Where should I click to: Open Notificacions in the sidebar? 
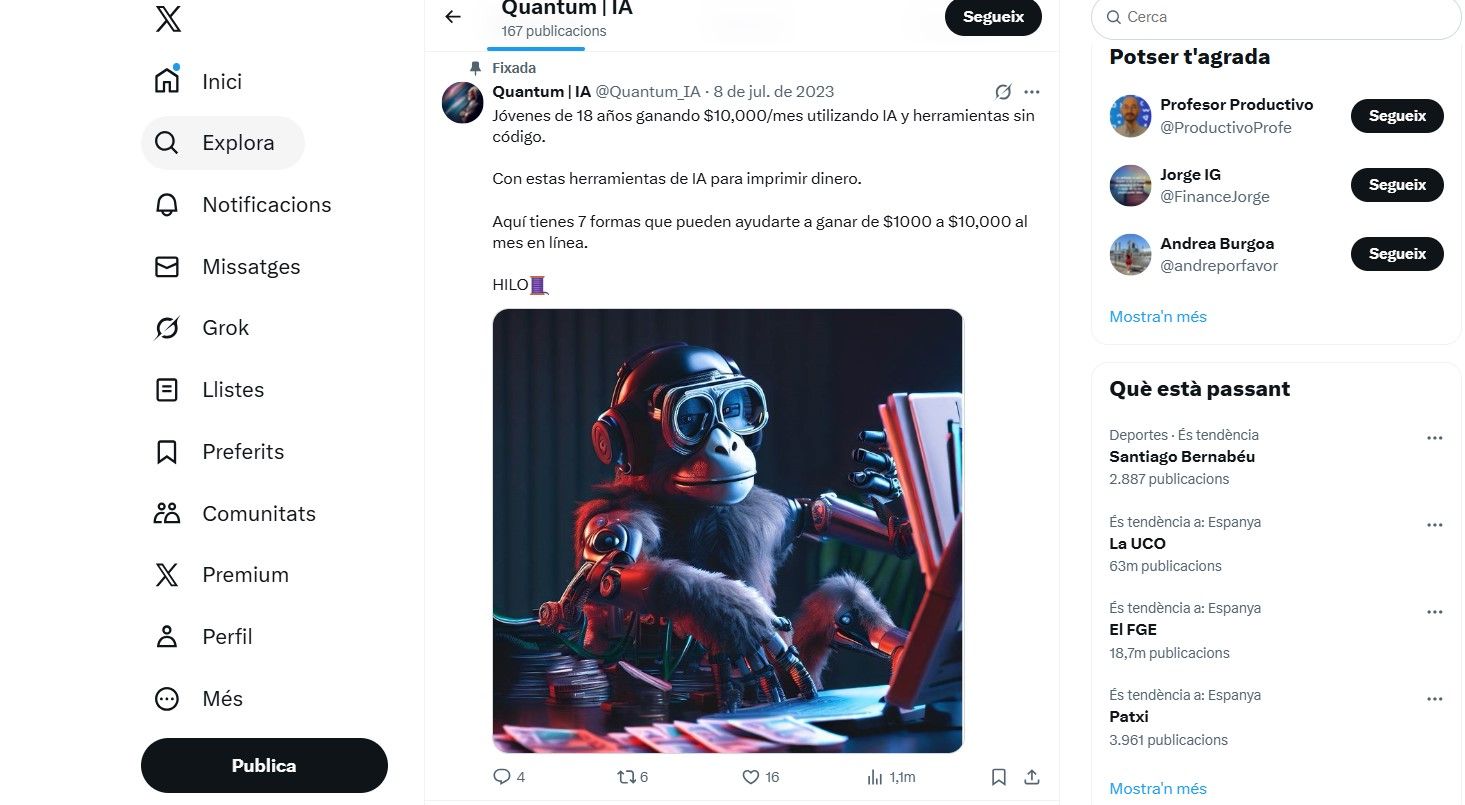[266, 205]
